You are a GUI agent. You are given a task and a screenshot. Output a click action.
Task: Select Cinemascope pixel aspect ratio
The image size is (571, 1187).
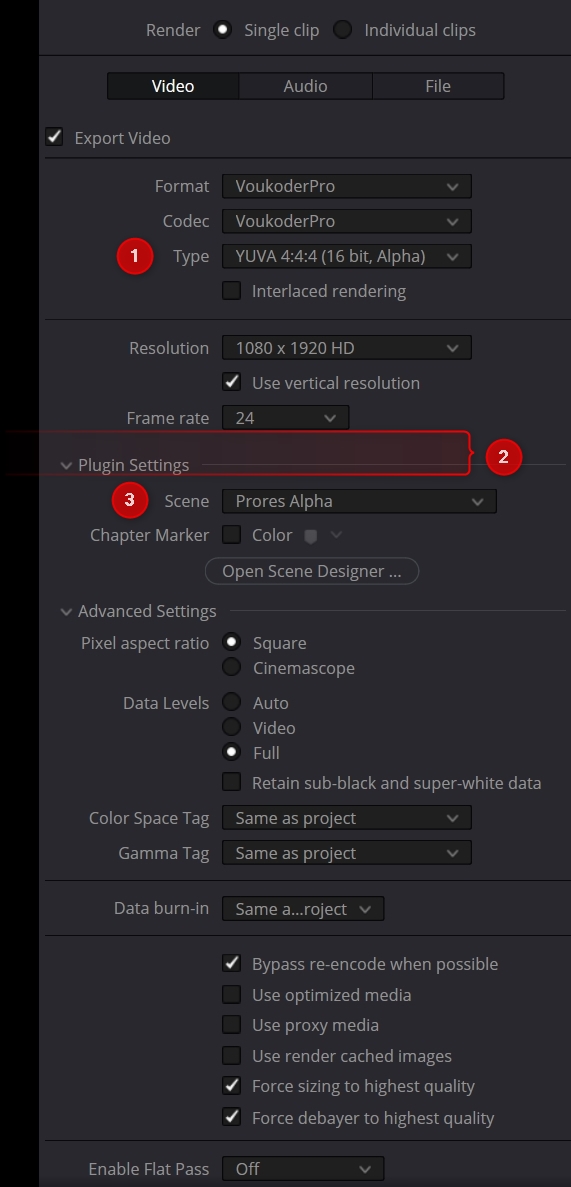tap(231, 668)
